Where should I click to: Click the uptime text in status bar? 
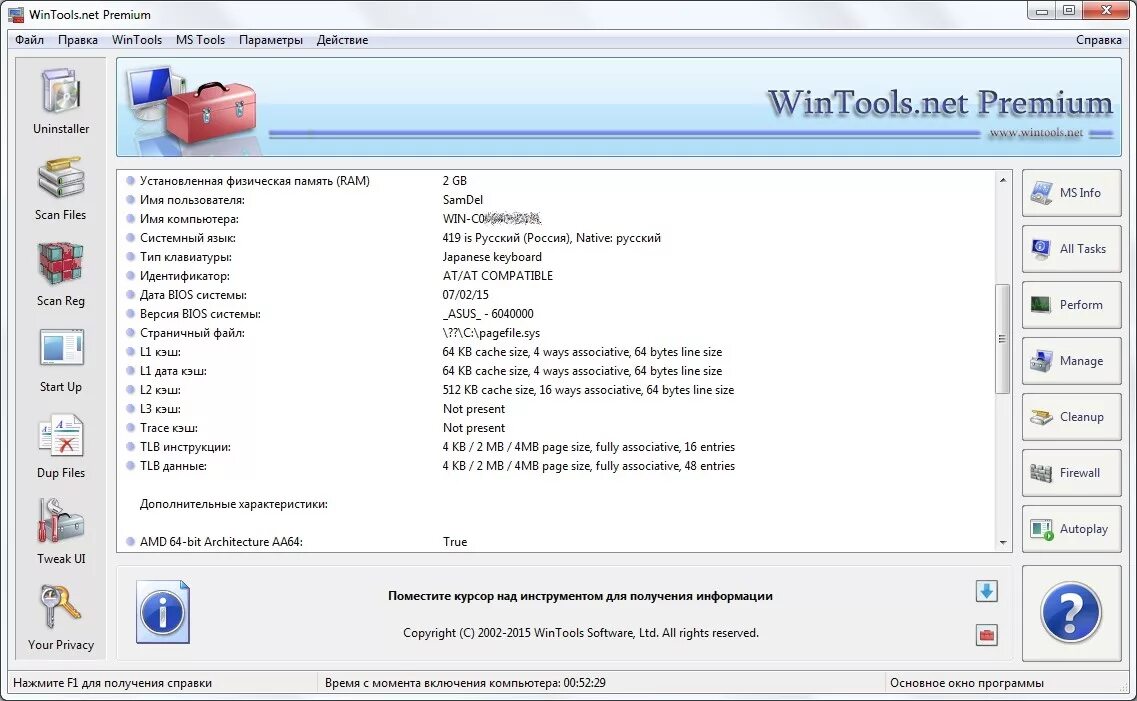pyautogui.click(x=465, y=683)
